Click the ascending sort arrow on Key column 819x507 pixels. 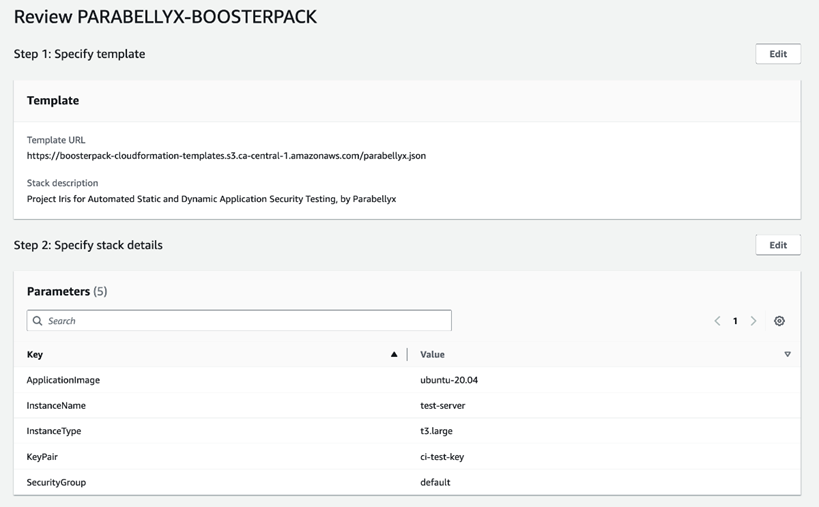pyautogui.click(x=394, y=354)
